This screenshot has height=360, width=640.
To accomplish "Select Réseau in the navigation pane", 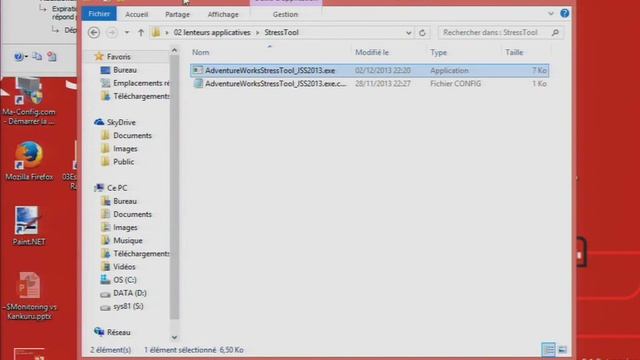I will [x=118, y=332].
